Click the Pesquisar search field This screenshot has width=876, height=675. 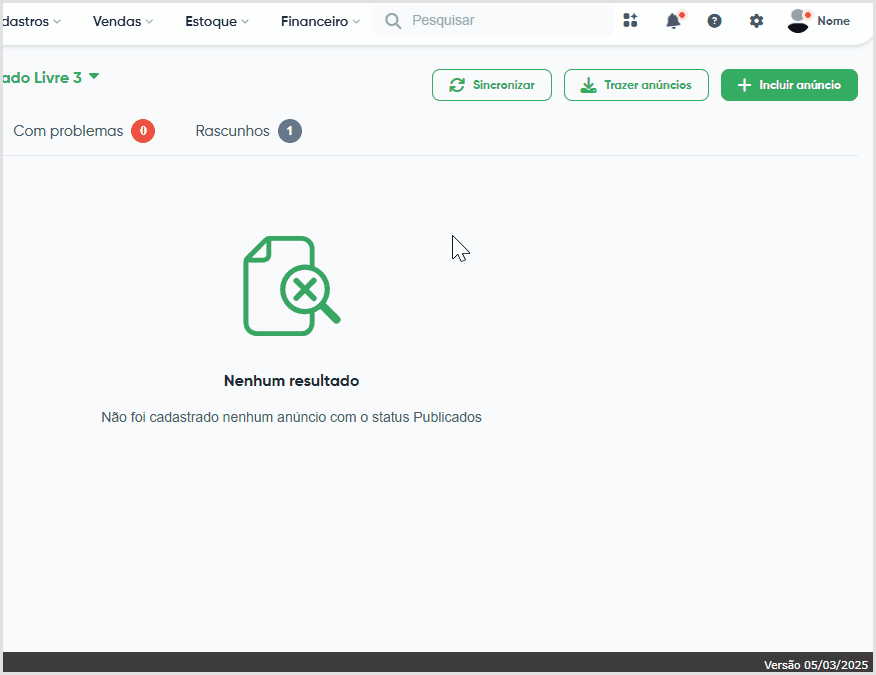(493, 21)
